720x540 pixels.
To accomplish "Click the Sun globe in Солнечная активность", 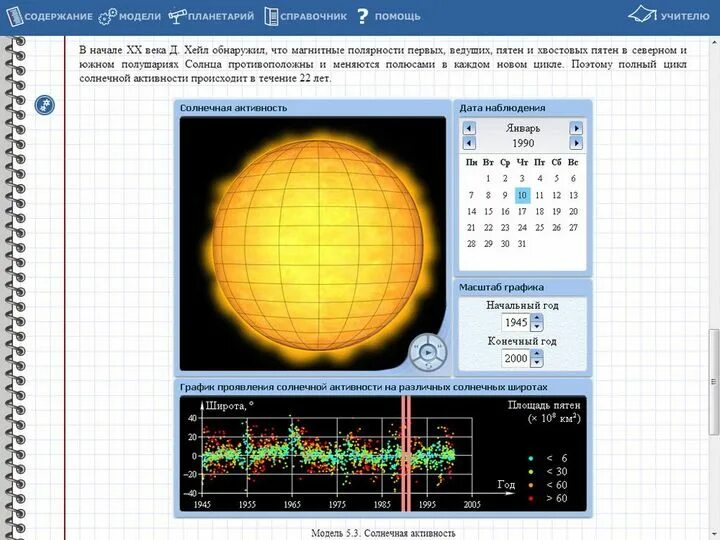I will pyautogui.click(x=318, y=244).
